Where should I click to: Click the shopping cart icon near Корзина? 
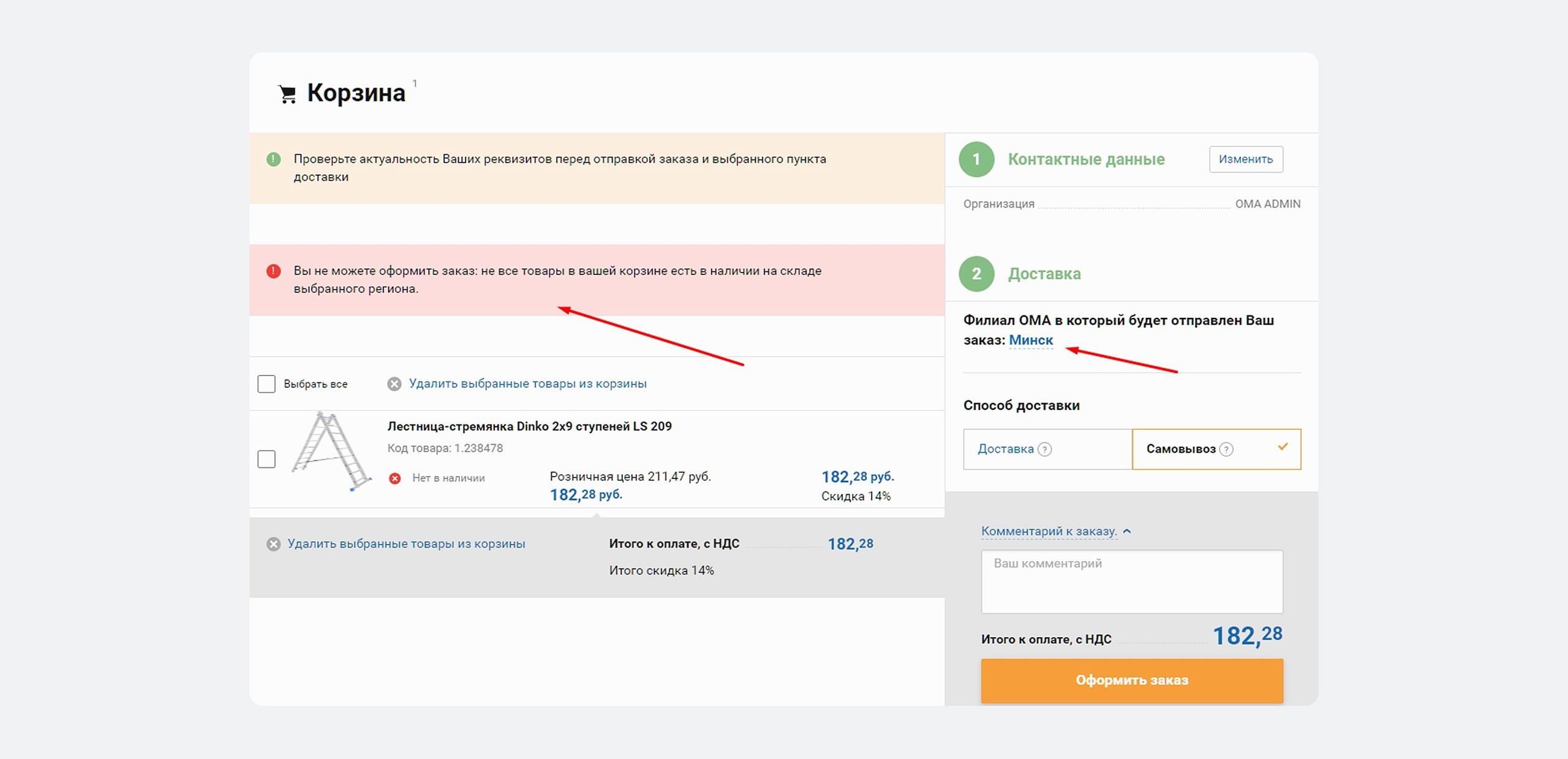(x=287, y=94)
